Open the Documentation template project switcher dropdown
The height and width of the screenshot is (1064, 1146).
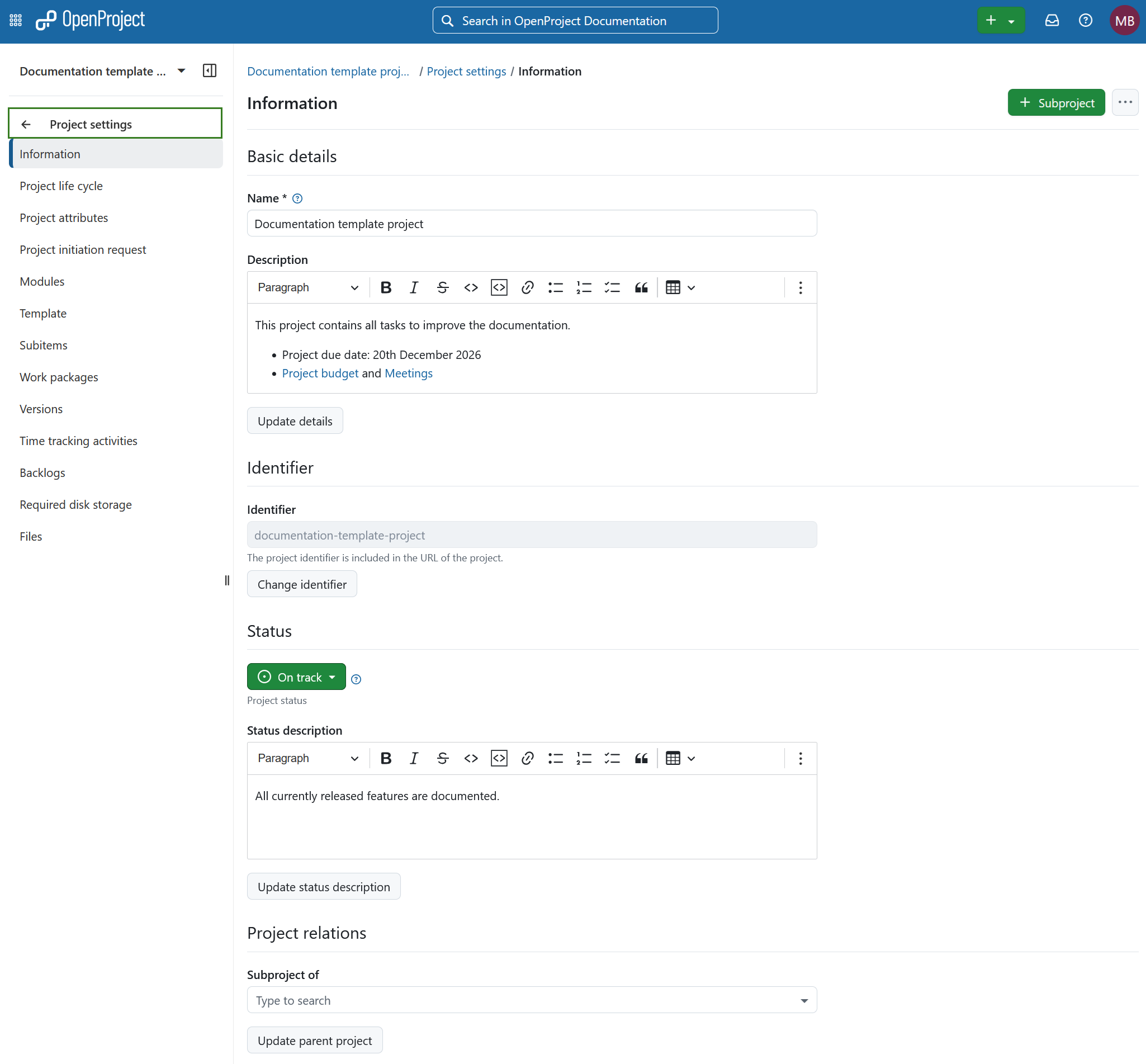point(181,71)
